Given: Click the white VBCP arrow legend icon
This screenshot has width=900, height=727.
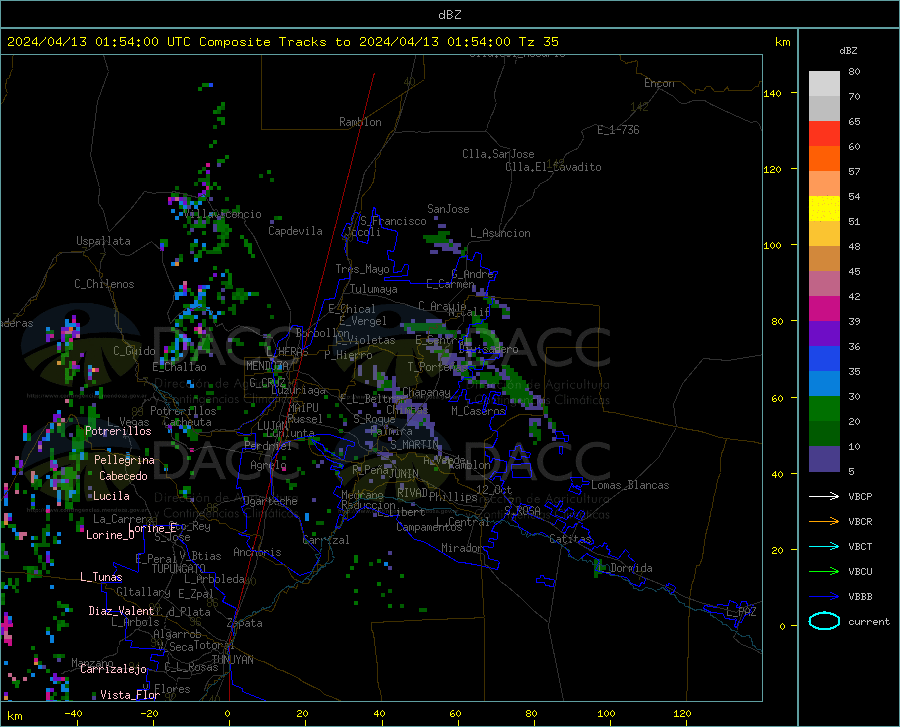Looking at the screenshot, I should [824, 496].
